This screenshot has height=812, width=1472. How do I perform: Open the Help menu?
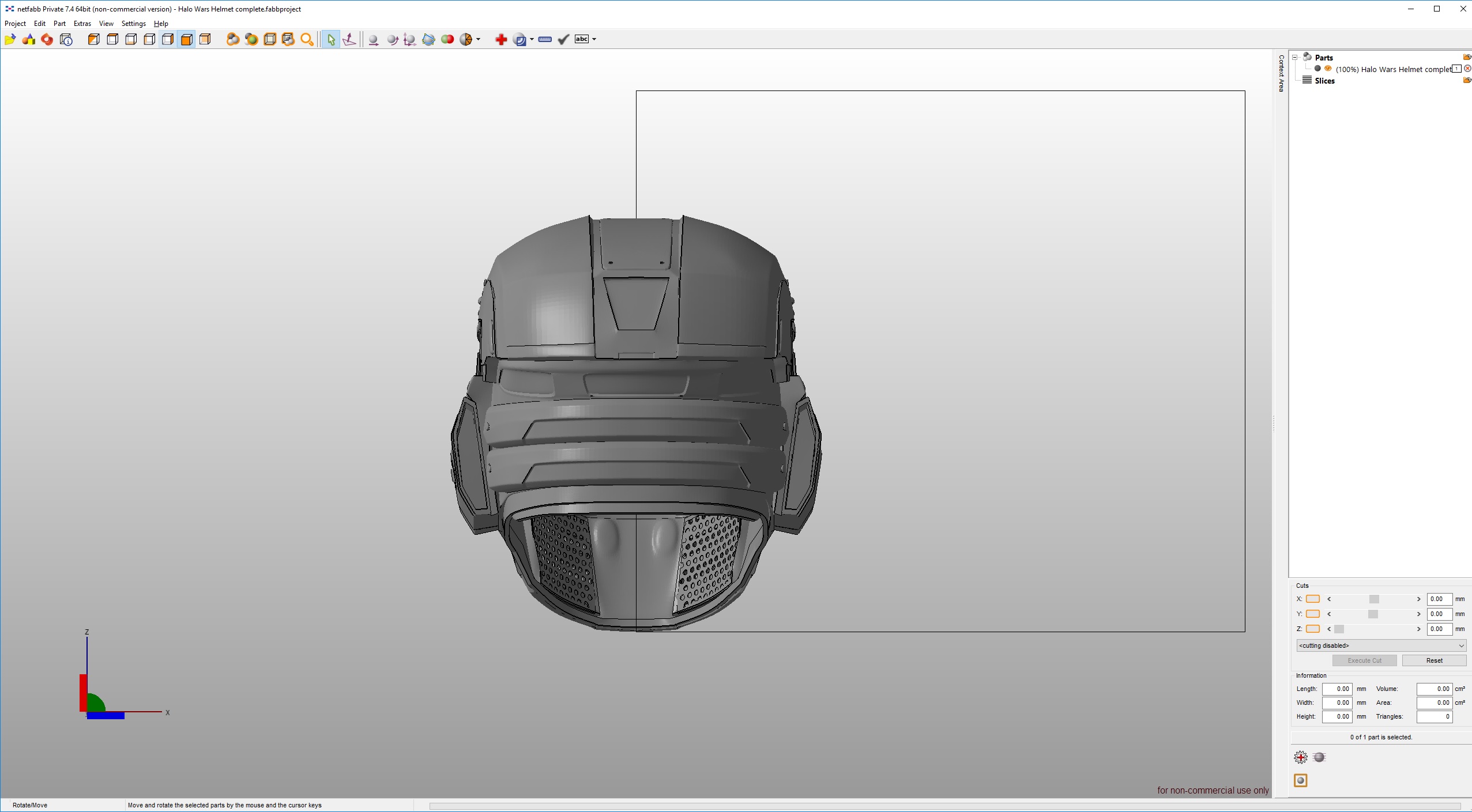pos(161,24)
